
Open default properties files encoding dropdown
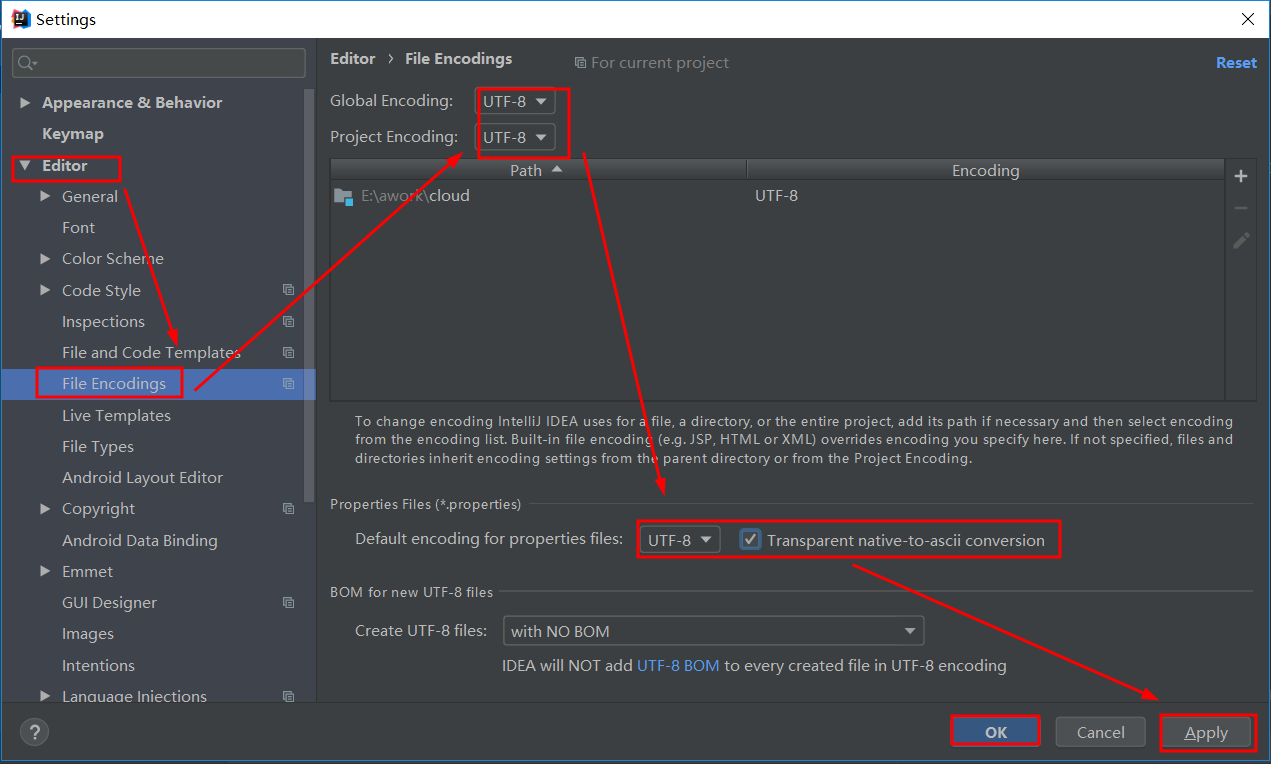coord(680,540)
